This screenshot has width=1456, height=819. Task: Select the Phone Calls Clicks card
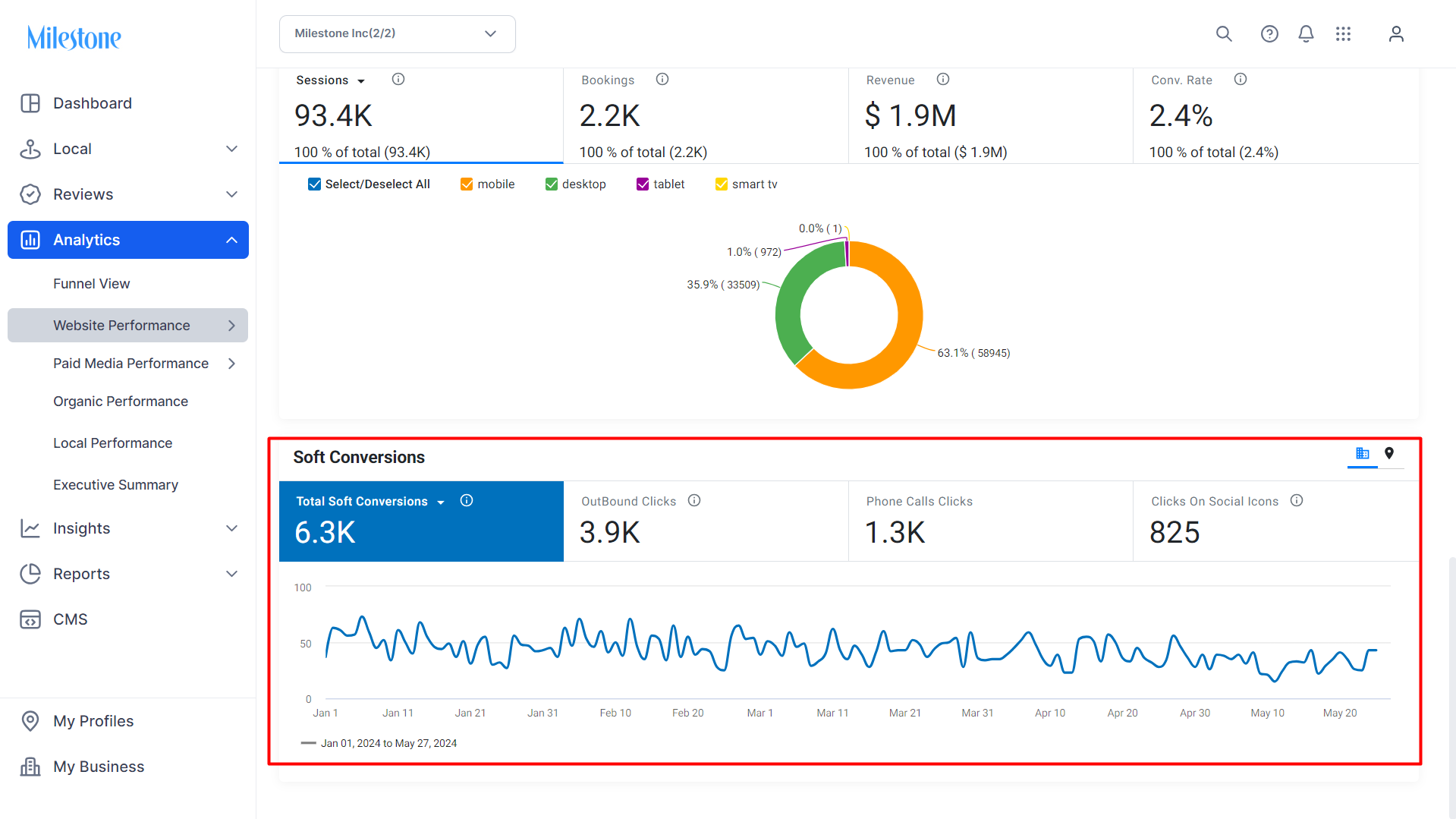(x=990, y=521)
